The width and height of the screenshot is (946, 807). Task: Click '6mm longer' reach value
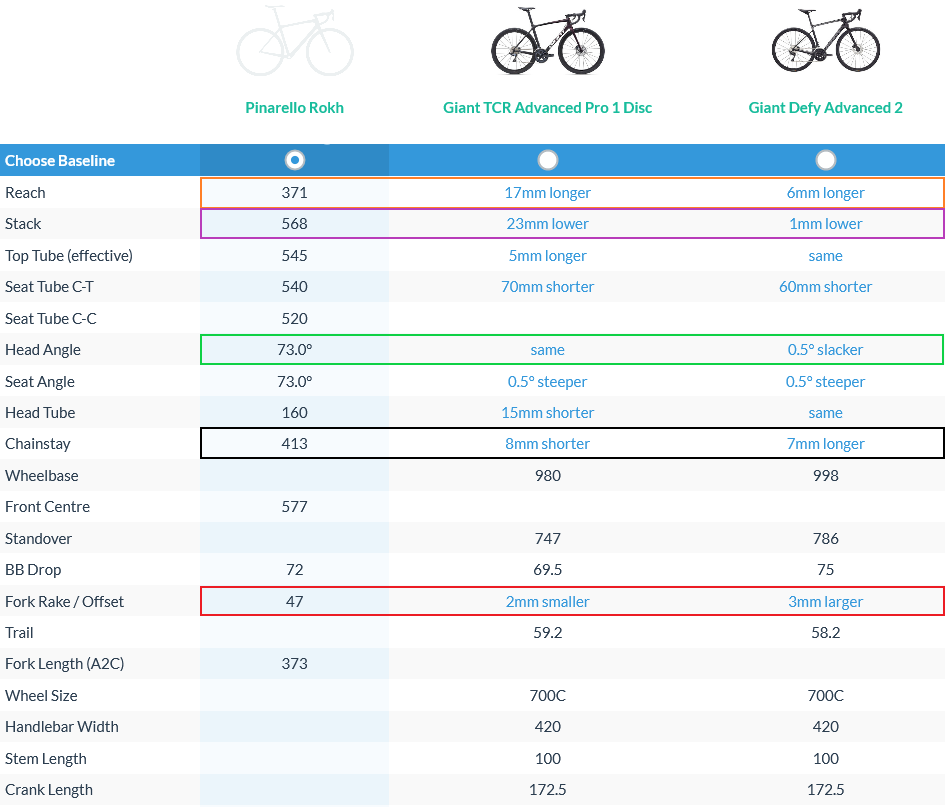pyautogui.click(x=825, y=192)
